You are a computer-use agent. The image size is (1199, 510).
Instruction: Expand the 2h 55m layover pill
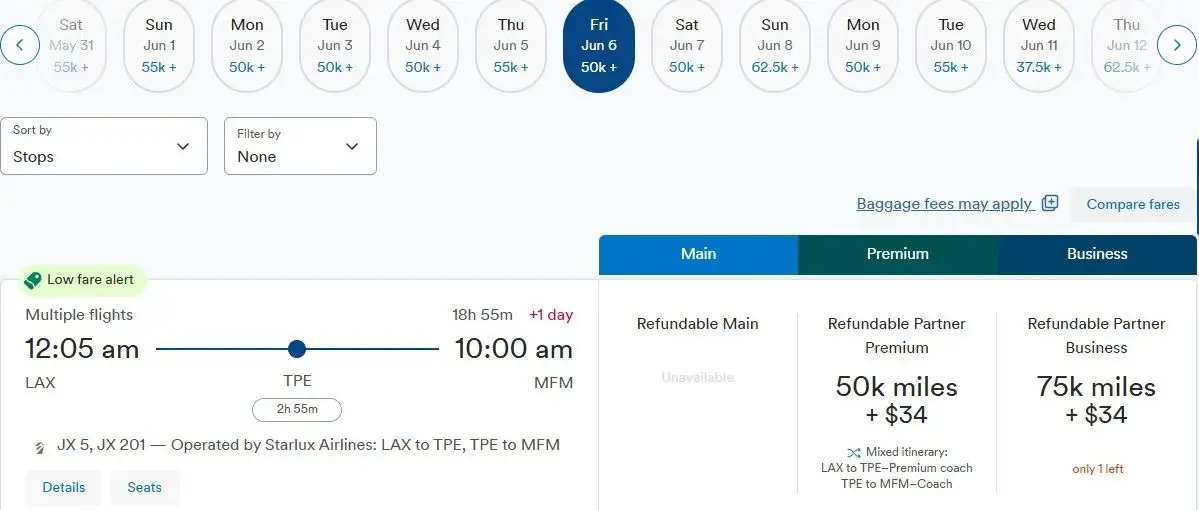(x=297, y=409)
